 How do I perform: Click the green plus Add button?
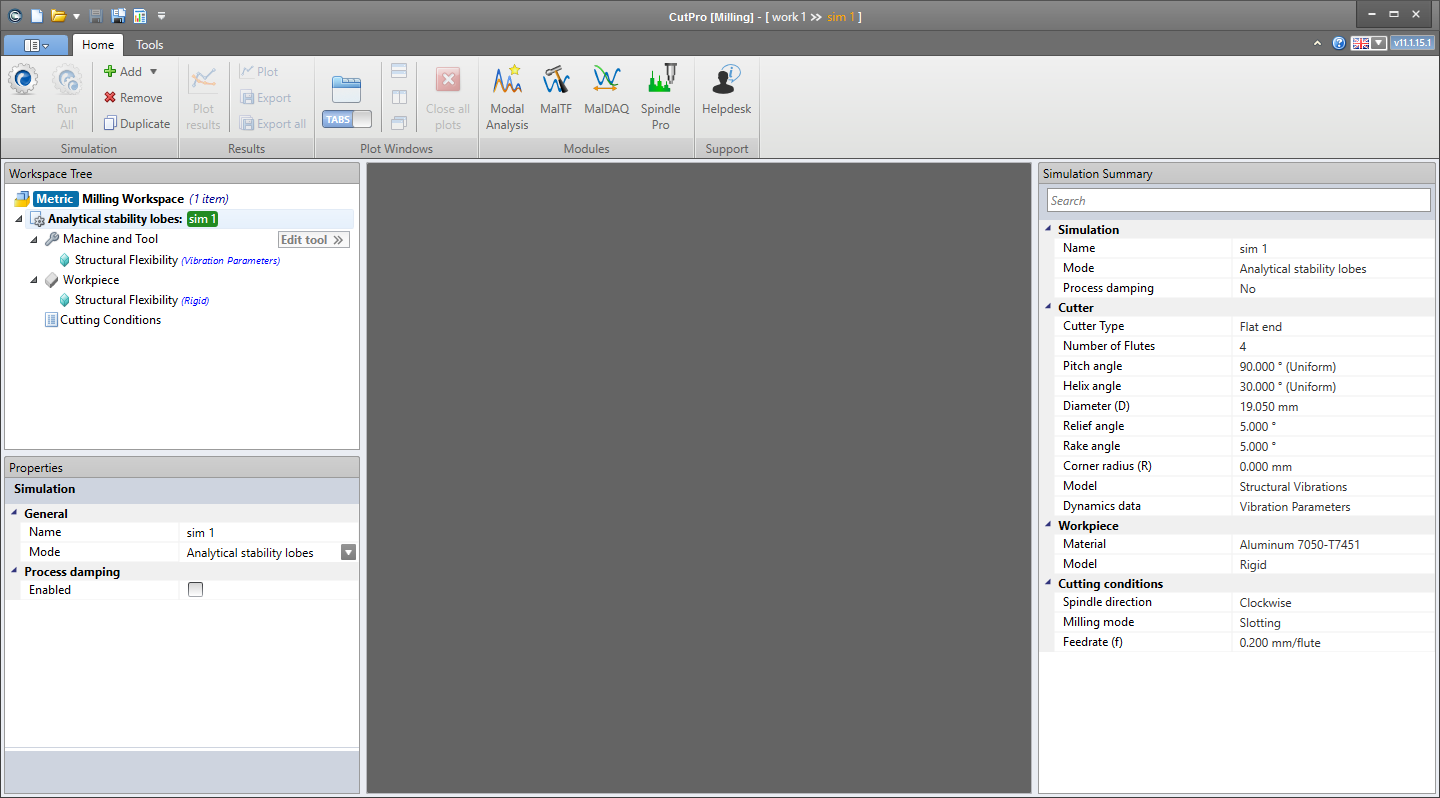click(123, 72)
